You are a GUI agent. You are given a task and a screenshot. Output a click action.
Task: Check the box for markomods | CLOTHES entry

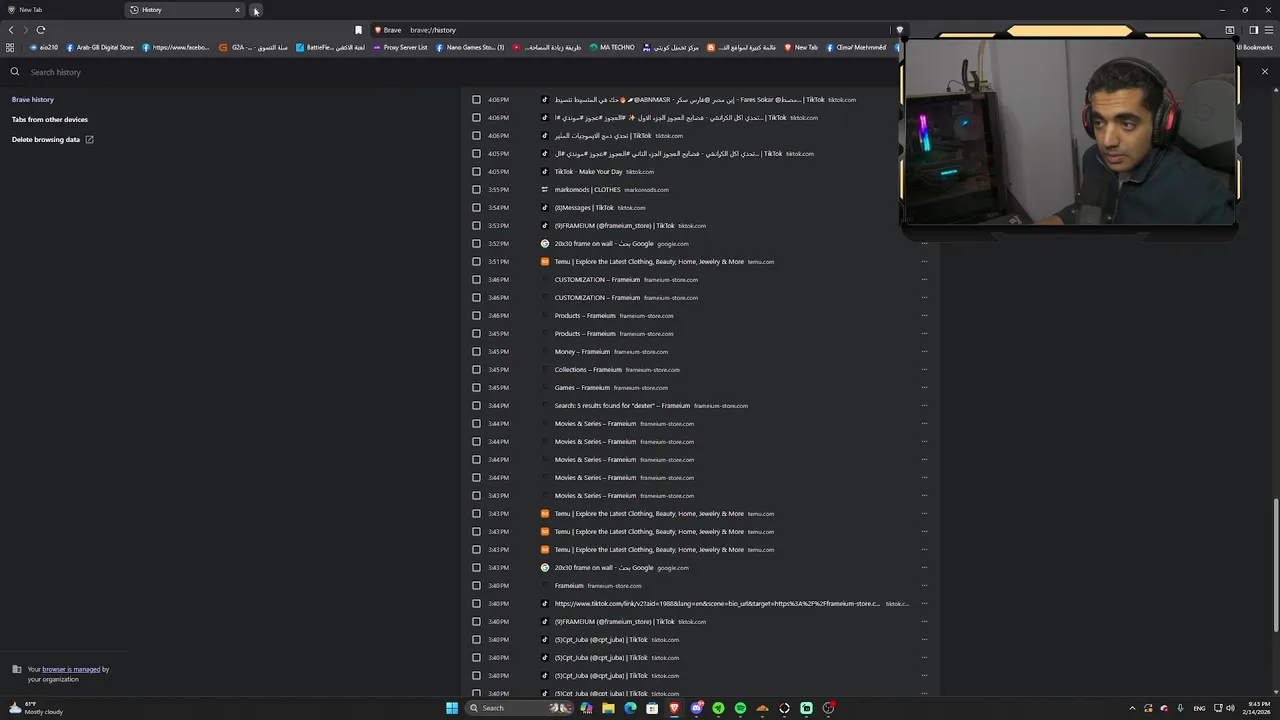pyautogui.click(x=476, y=190)
